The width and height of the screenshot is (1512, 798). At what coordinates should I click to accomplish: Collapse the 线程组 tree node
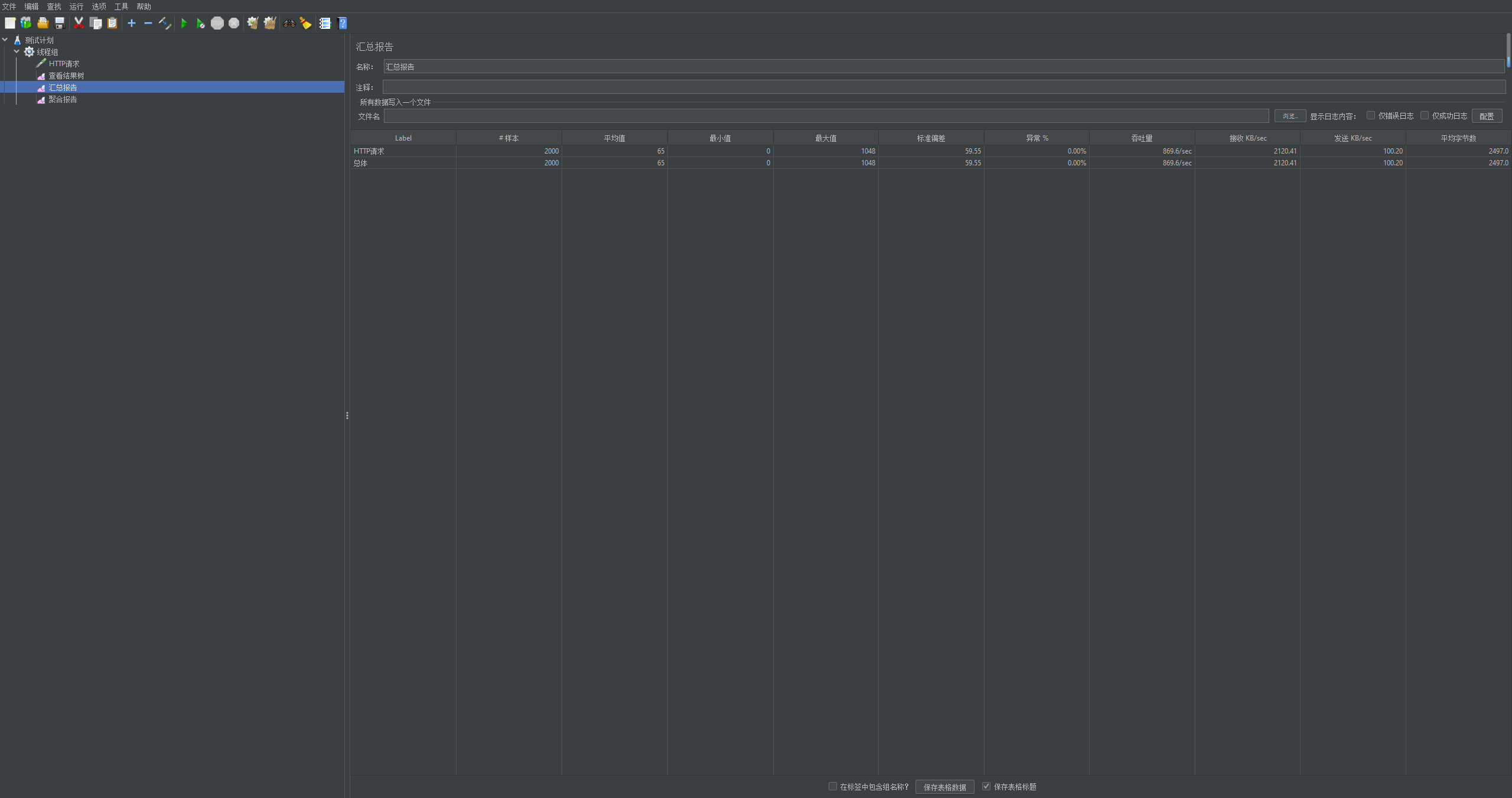pyautogui.click(x=17, y=52)
